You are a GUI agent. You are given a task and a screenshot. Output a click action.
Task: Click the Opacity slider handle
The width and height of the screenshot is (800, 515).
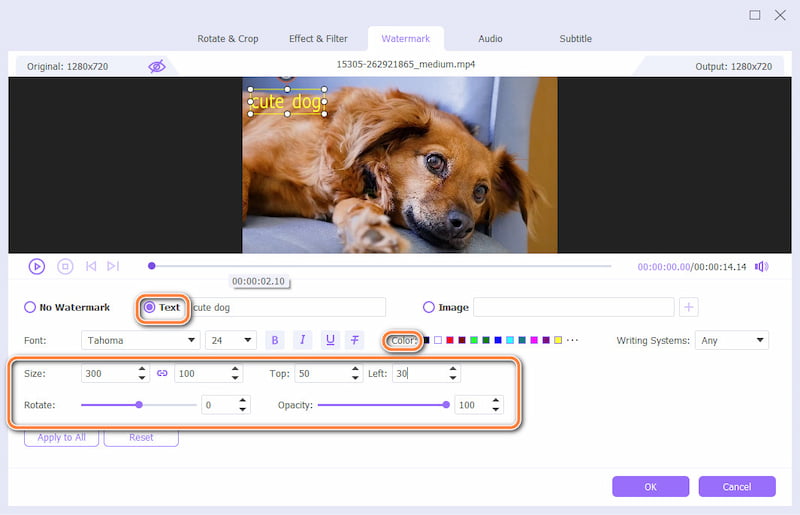tap(446, 405)
